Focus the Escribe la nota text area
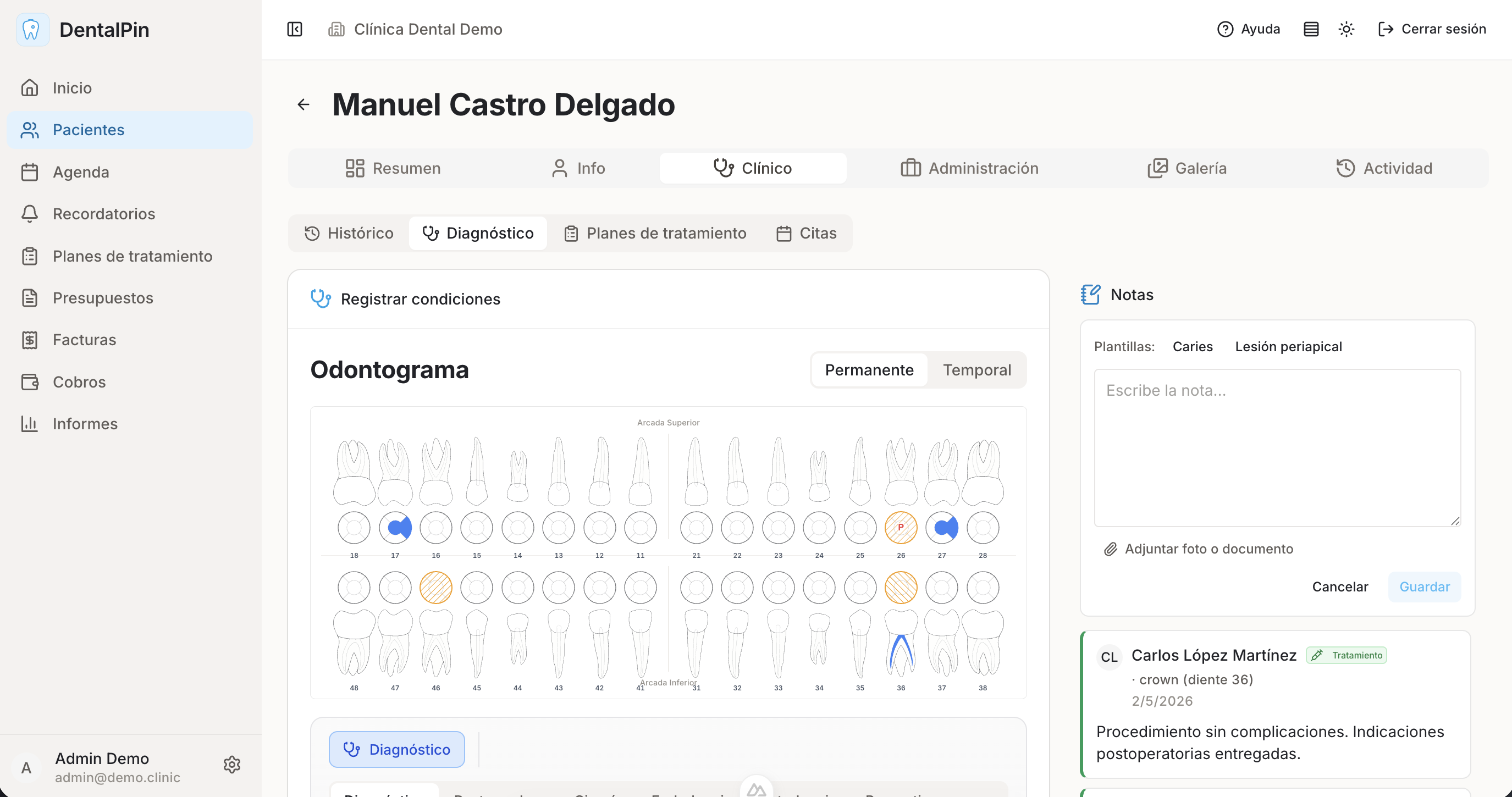This screenshot has height=797, width=1512. pos(1277,448)
